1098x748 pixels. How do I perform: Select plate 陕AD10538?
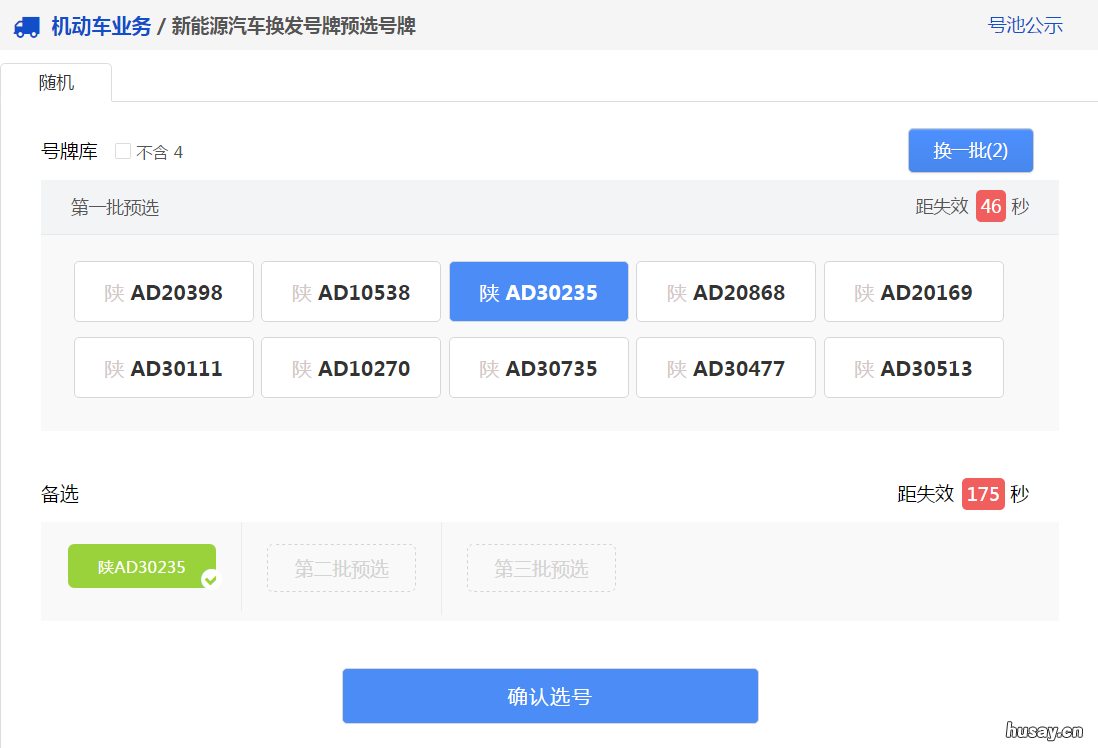point(350,291)
